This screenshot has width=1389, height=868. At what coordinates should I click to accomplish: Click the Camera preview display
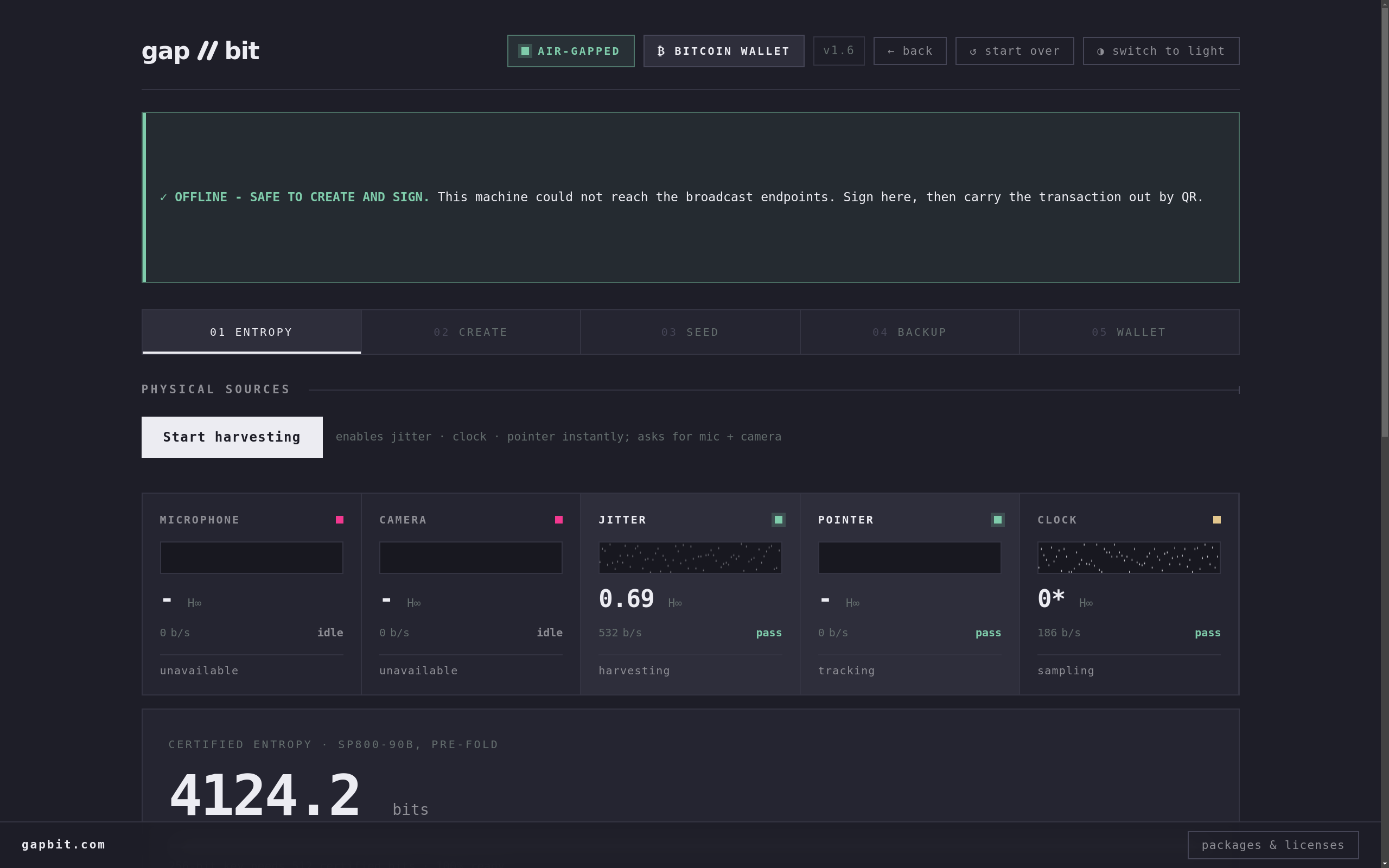click(470, 558)
